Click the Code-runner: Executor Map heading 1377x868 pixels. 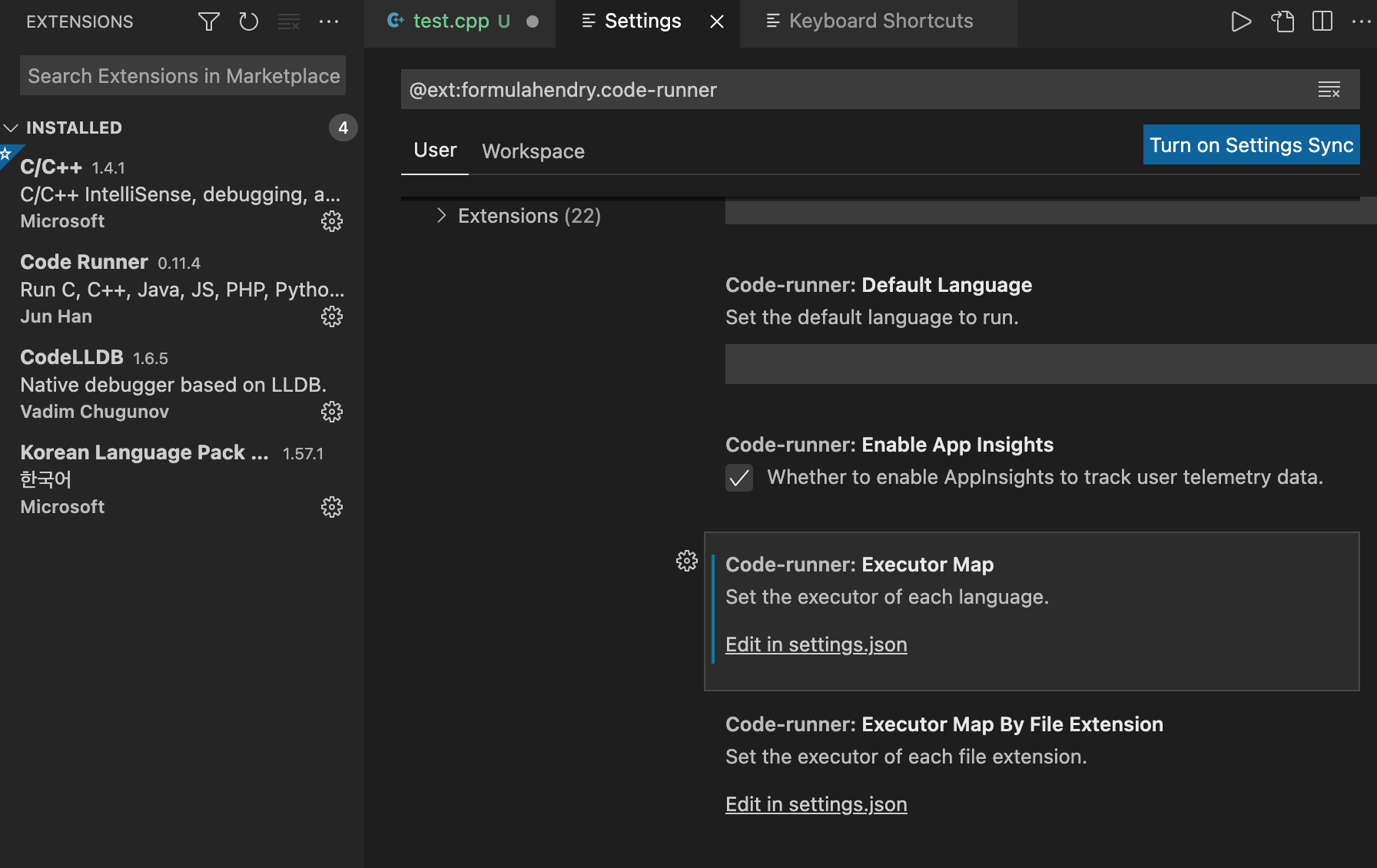[859, 565]
